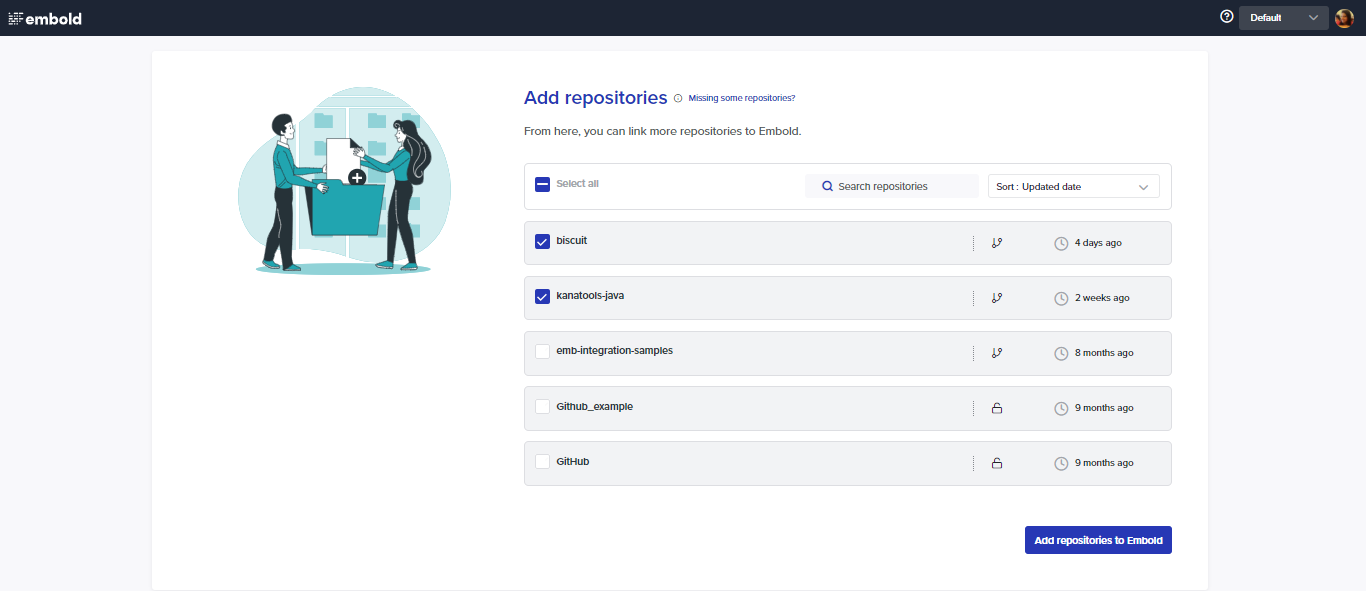Click the Embold logo

[x=45, y=18]
